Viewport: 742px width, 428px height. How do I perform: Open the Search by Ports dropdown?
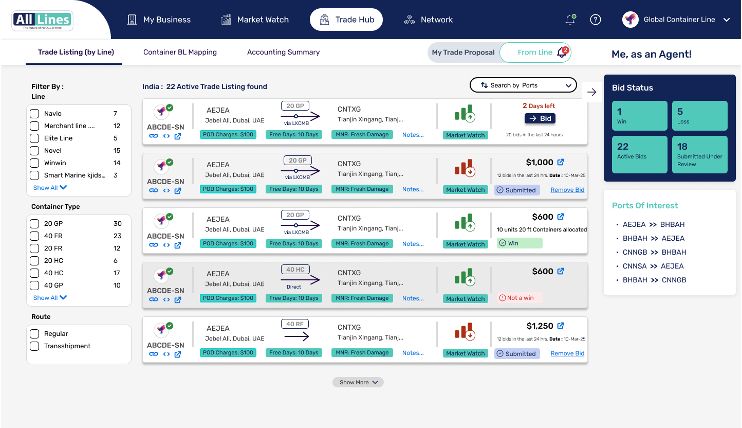pyautogui.click(x=523, y=85)
